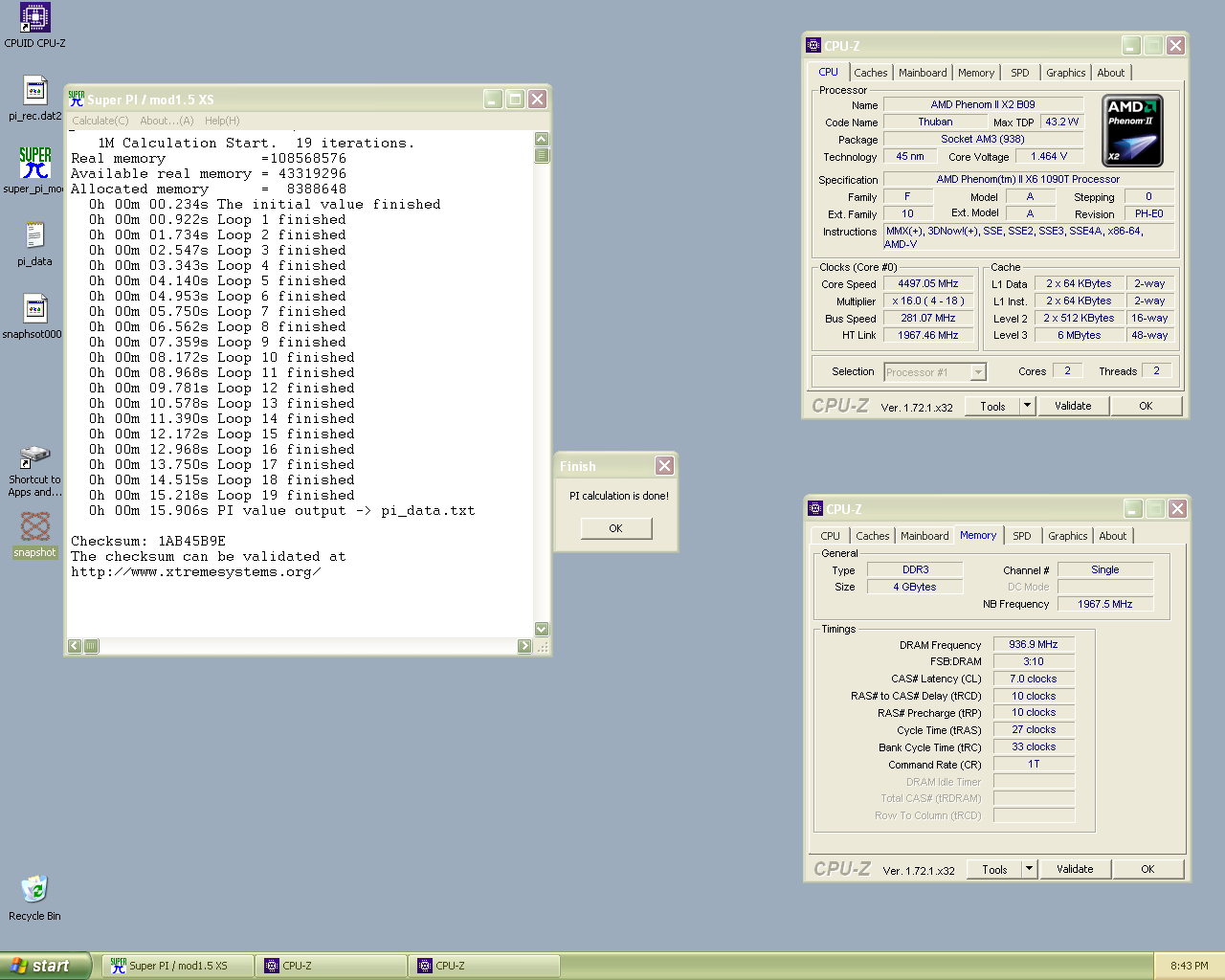Open the Help menu in Super PI
The height and width of the screenshot is (980, 1225).
(222, 121)
